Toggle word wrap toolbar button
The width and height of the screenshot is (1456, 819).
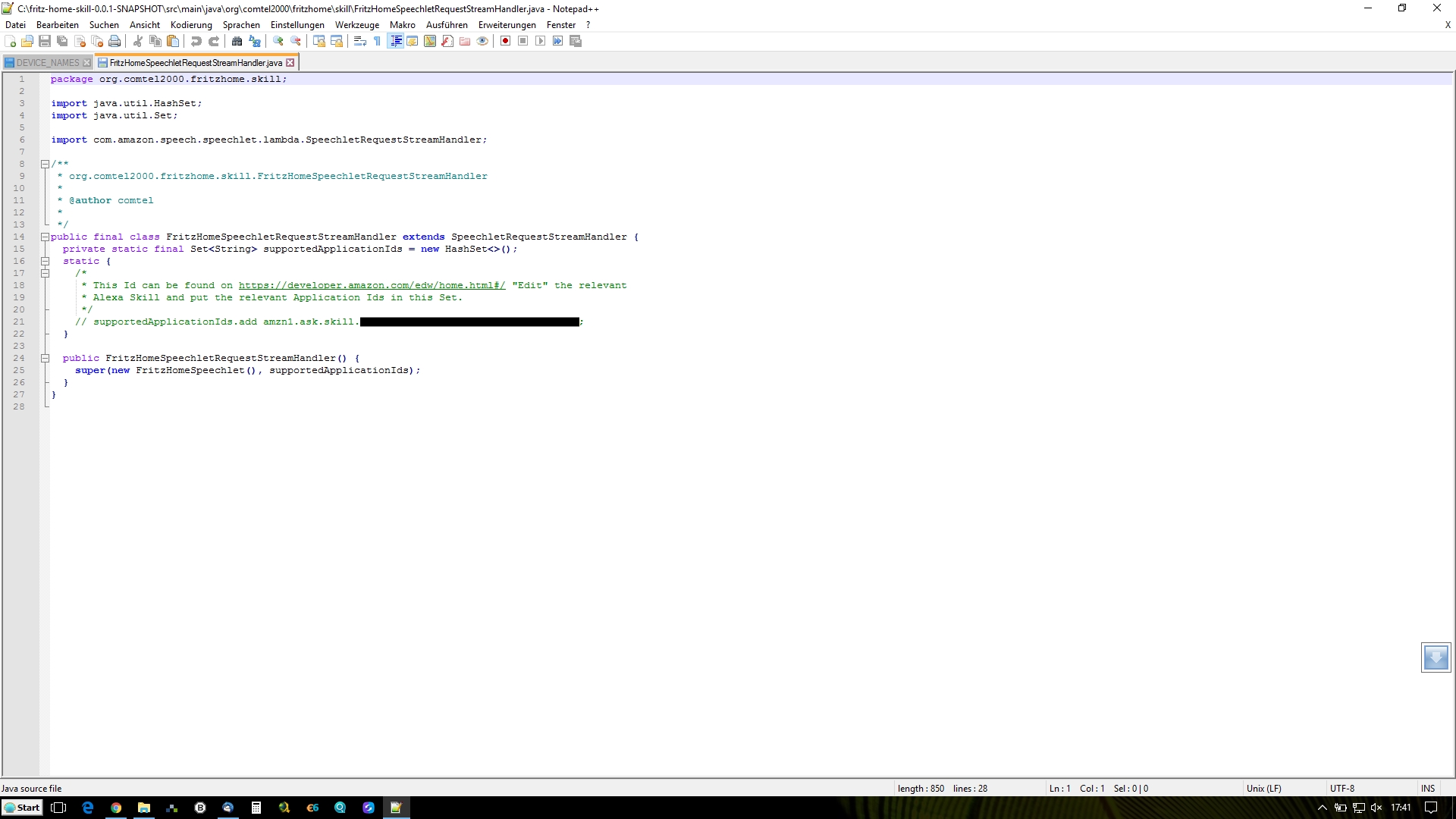pyautogui.click(x=360, y=41)
